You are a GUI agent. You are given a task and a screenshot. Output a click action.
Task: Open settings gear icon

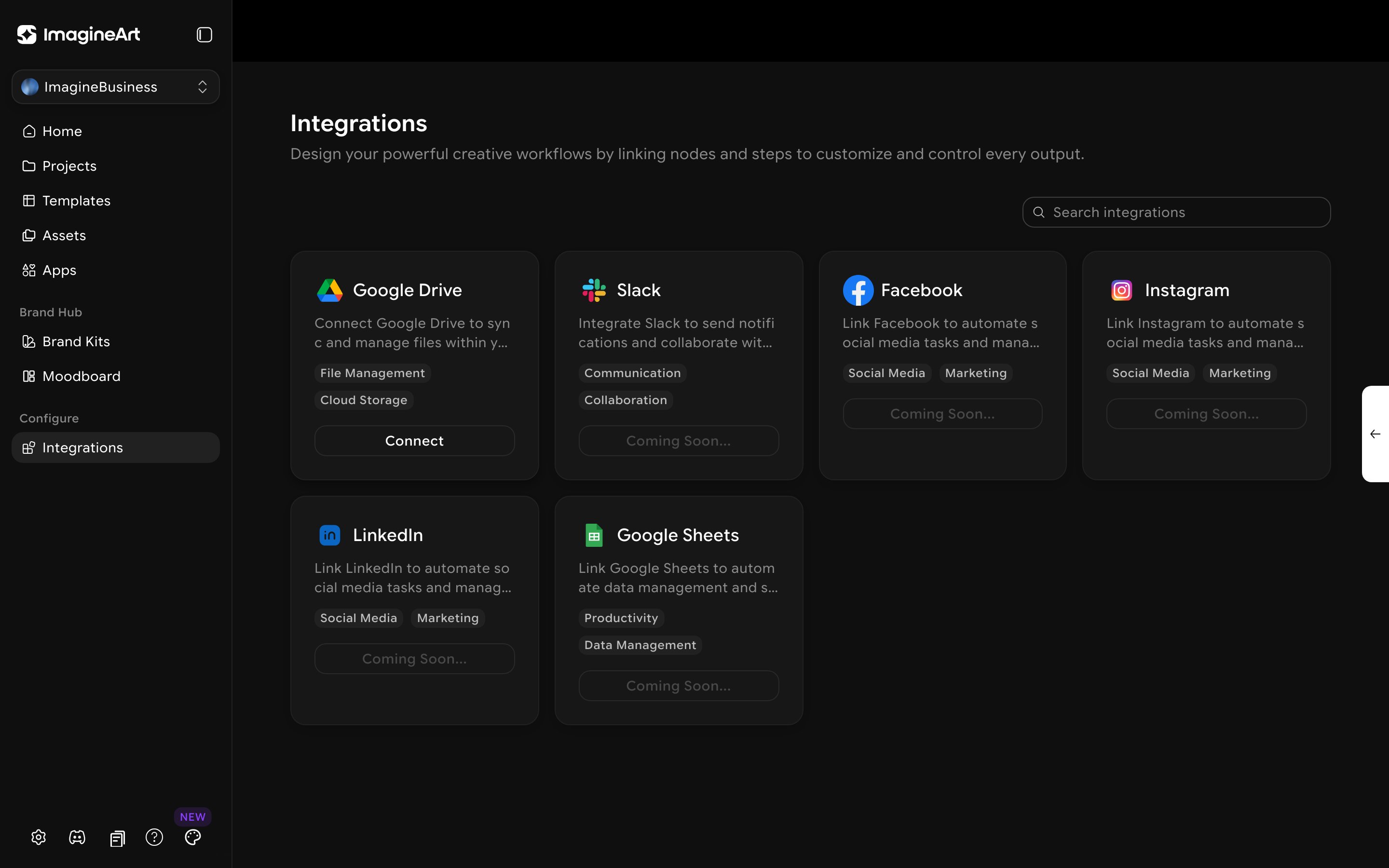39,837
